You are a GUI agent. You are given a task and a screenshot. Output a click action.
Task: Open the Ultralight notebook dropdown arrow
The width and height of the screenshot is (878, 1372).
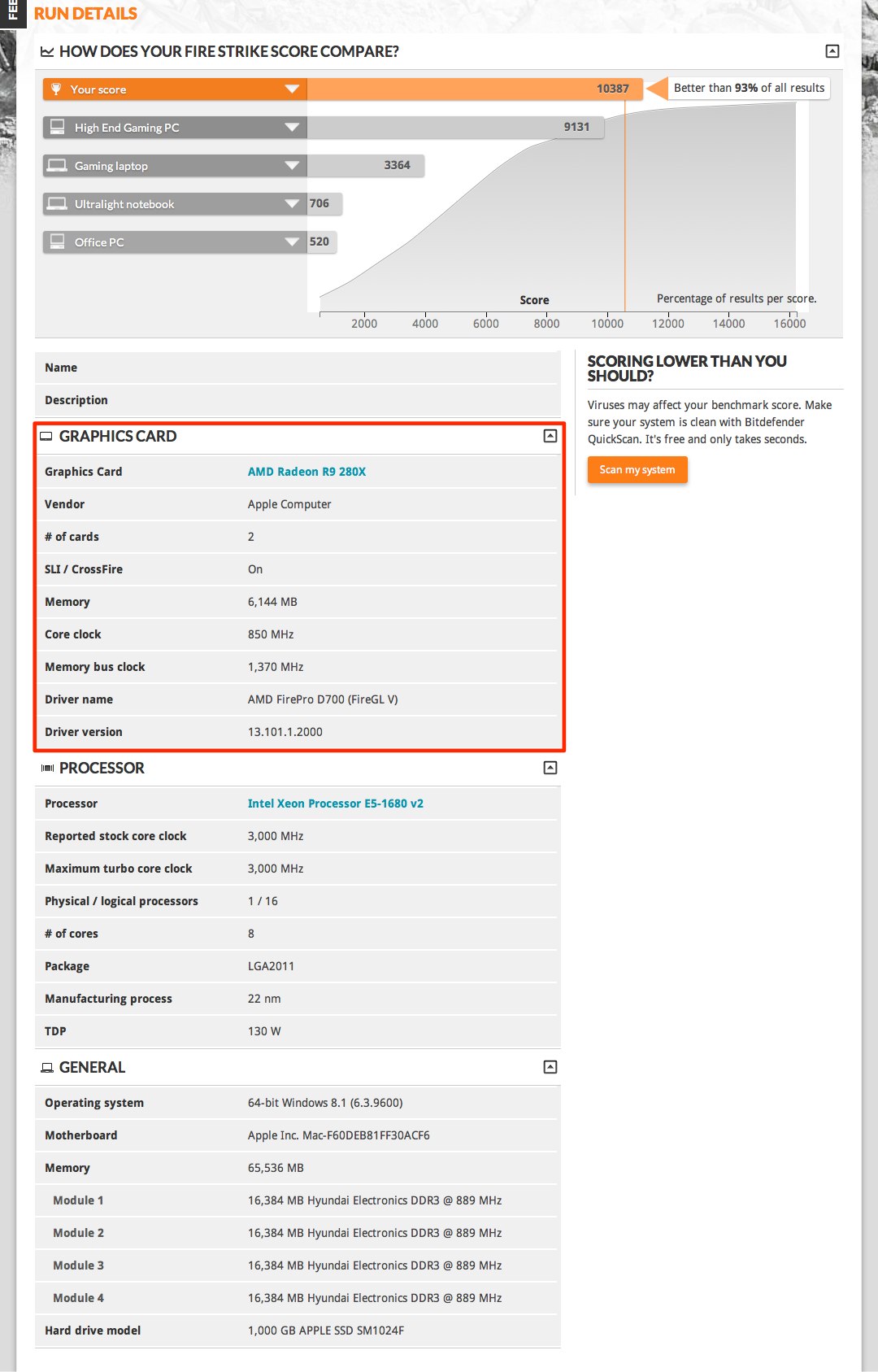292,203
